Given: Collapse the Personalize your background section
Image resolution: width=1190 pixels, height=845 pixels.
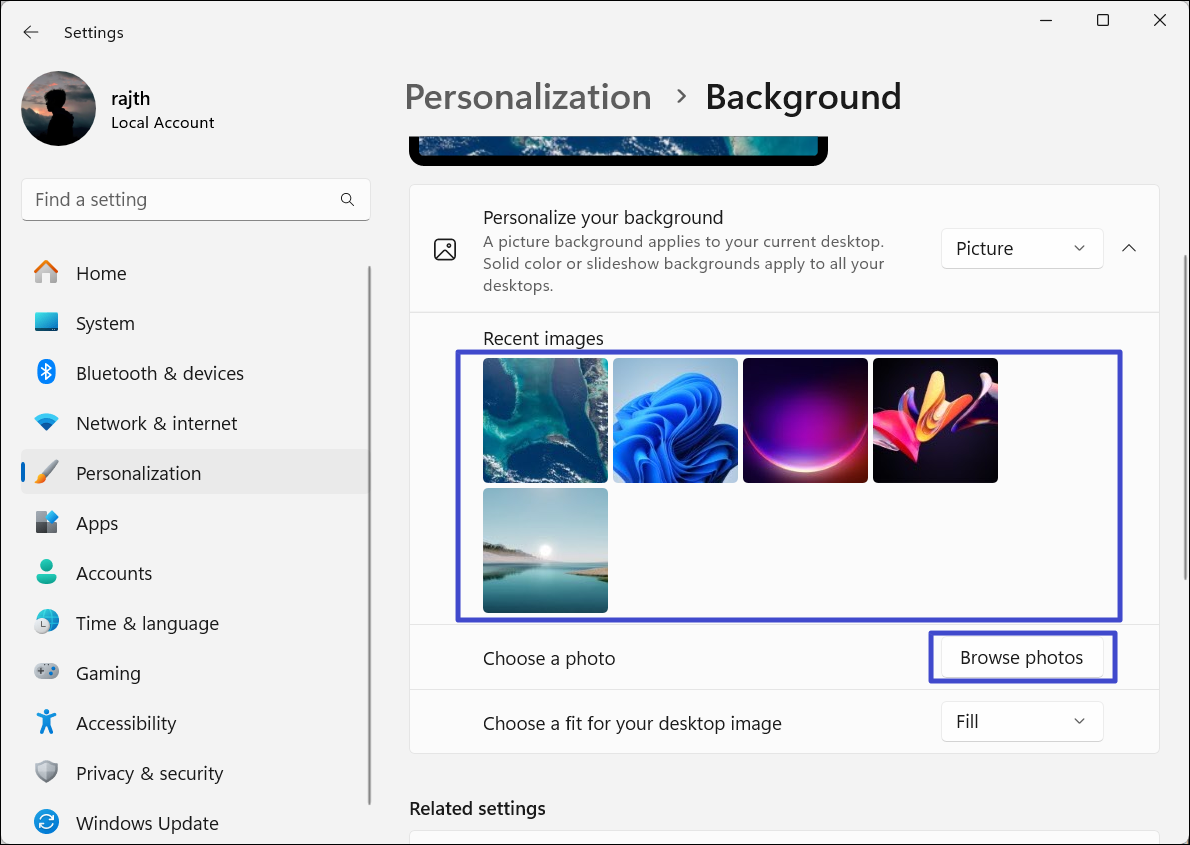Looking at the screenshot, I should click(x=1129, y=249).
